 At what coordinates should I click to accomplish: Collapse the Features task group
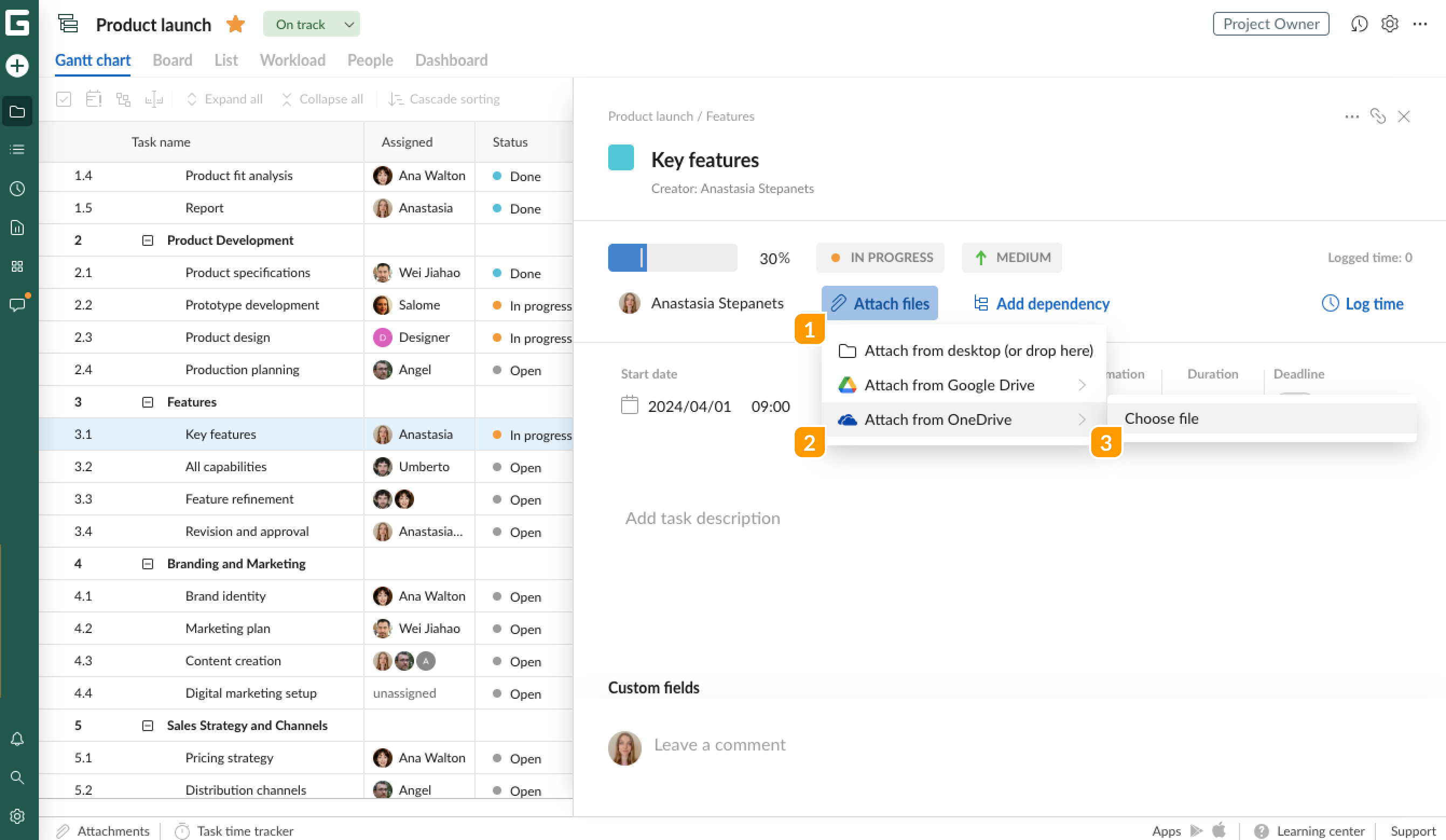[147, 402]
